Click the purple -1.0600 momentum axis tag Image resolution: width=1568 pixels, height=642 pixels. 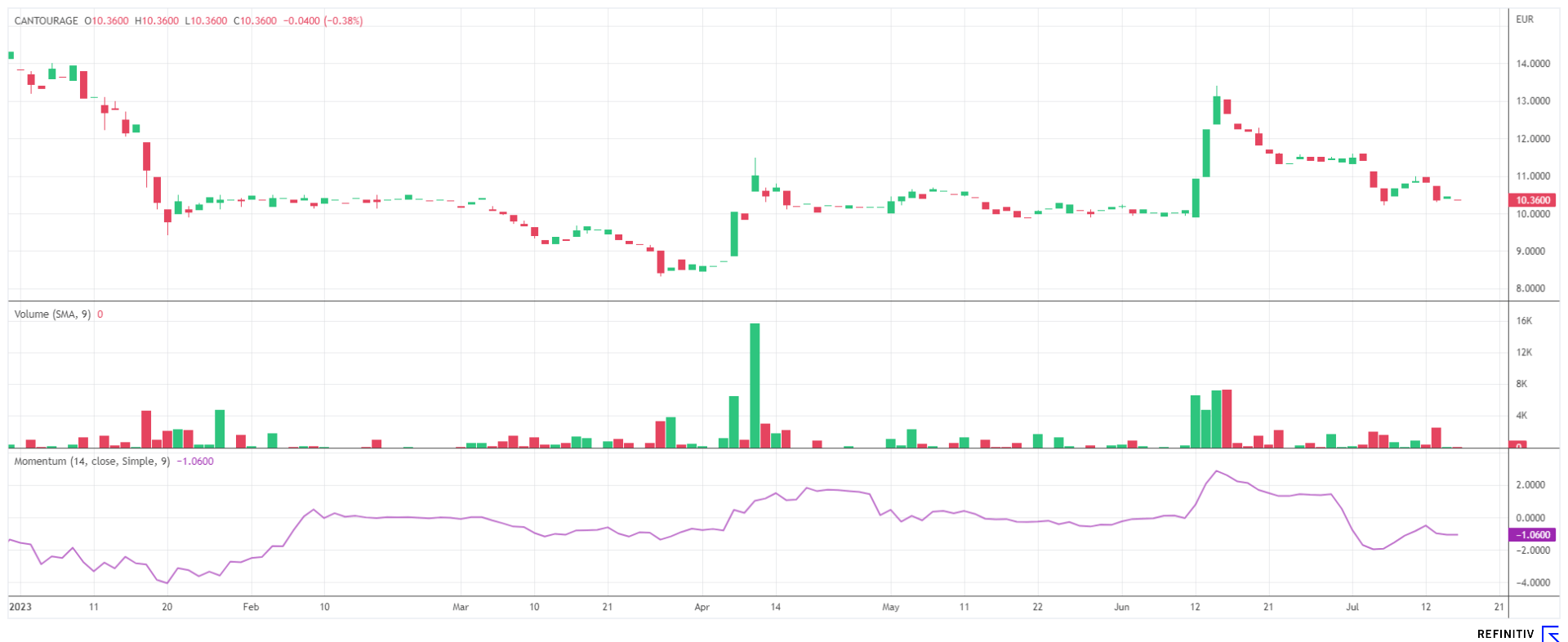click(1533, 535)
